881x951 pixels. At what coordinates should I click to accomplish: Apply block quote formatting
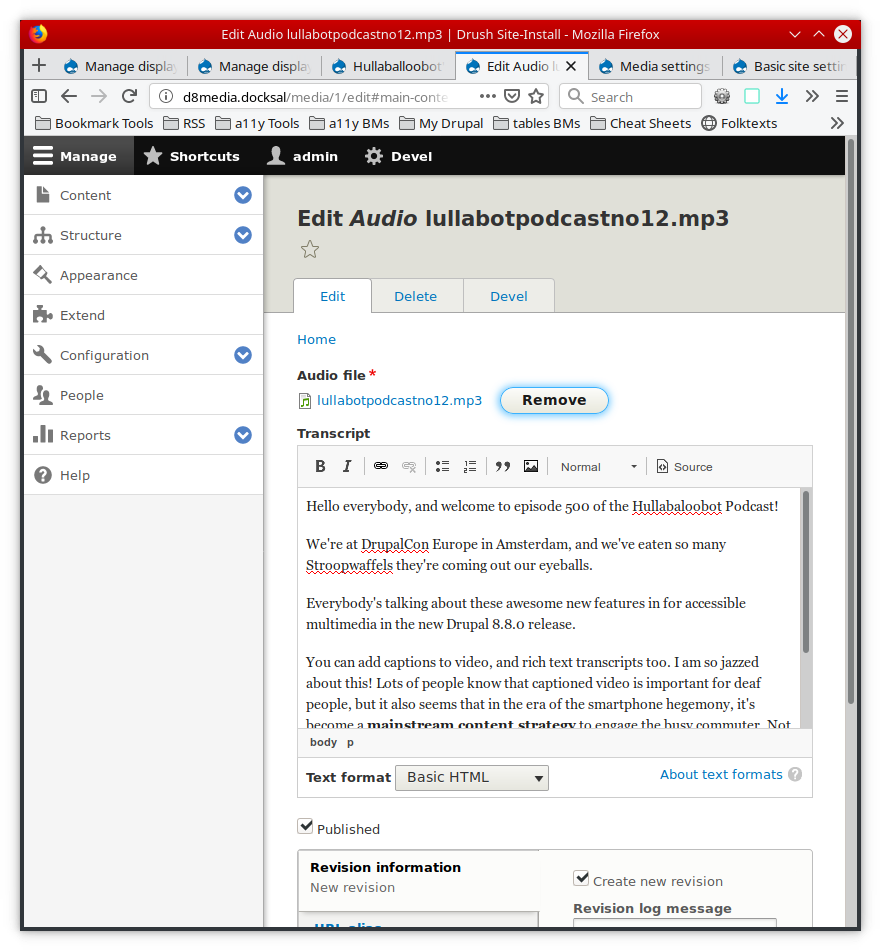coord(503,466)
